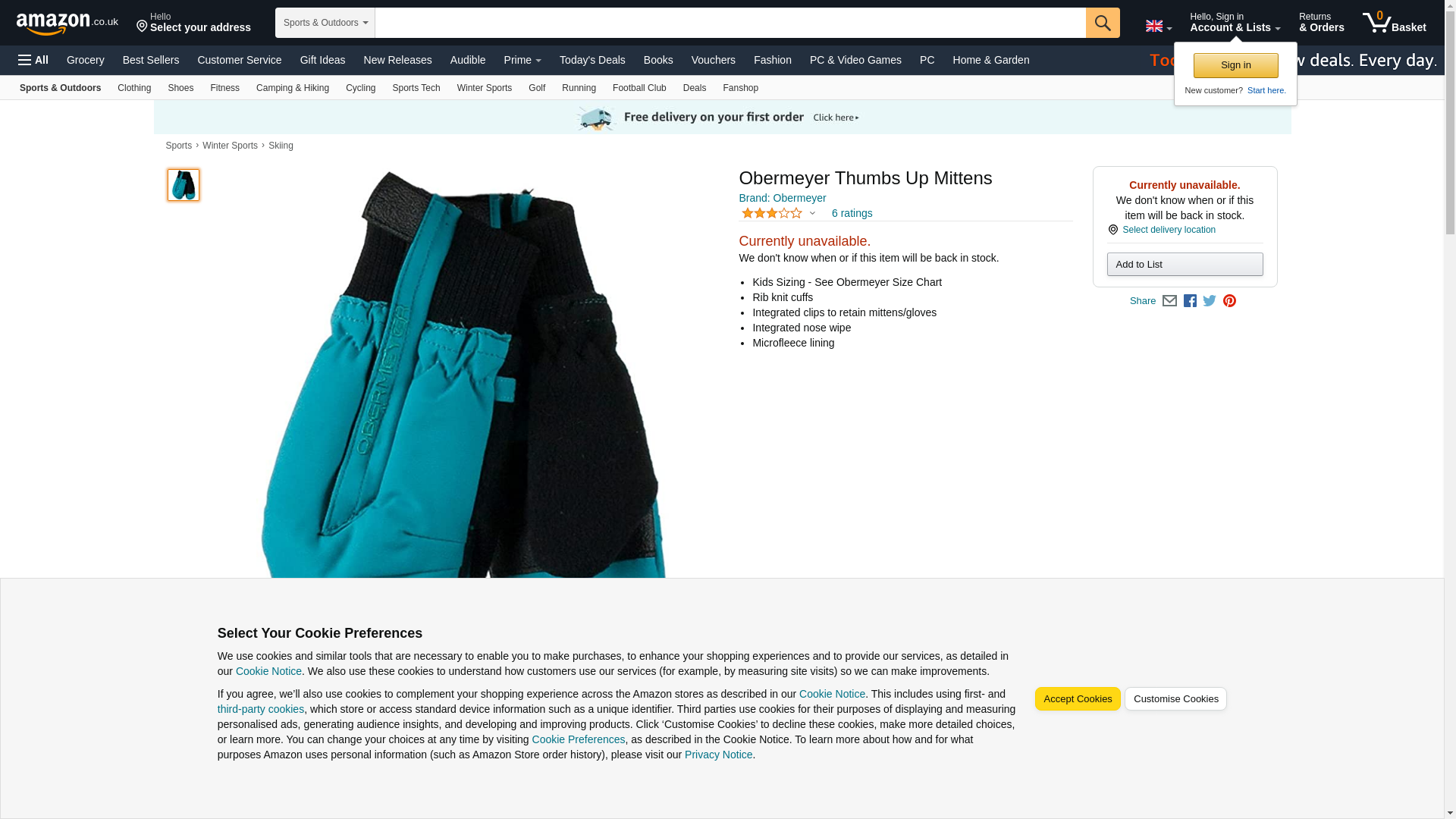Focus the search input field
This screenshot has width=1456, height=819.
click(x=730, y=23)
